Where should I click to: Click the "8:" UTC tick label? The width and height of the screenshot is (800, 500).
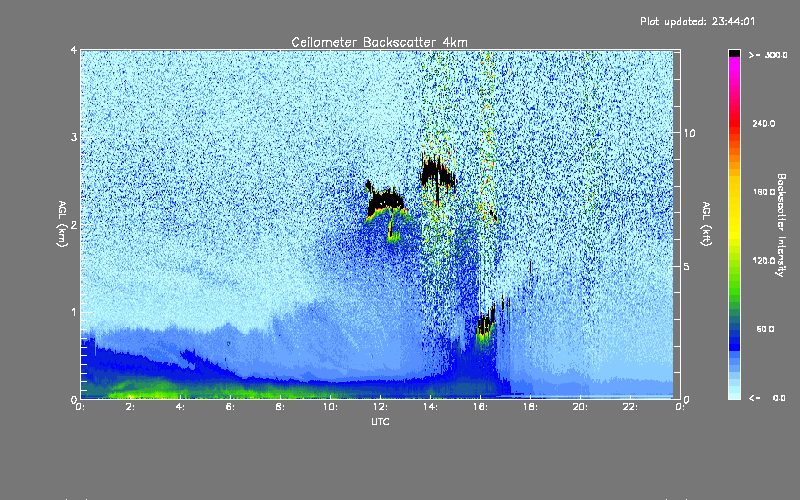click(280, 407)
